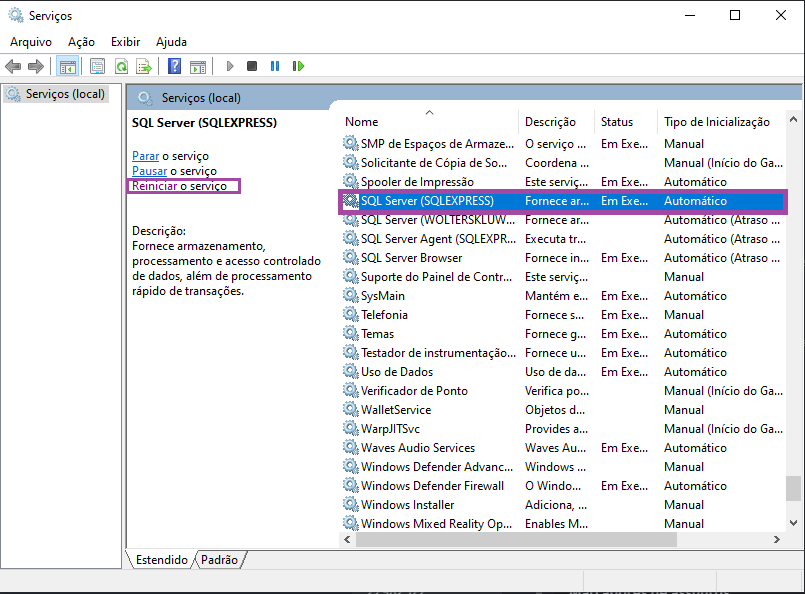This screenshot has height=594, width=805.
Task: Select Serviços (local) in left tree
Action: (x=55, y=94)
